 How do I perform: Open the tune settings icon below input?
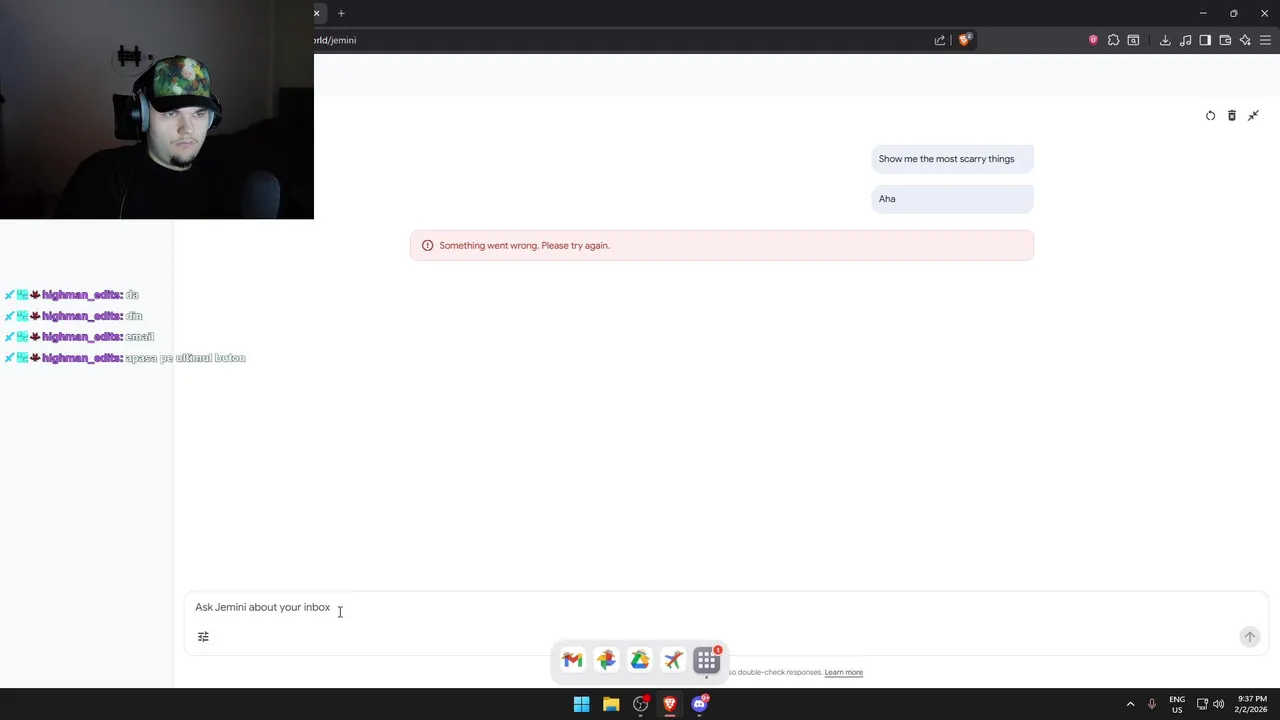pos(203,637)
